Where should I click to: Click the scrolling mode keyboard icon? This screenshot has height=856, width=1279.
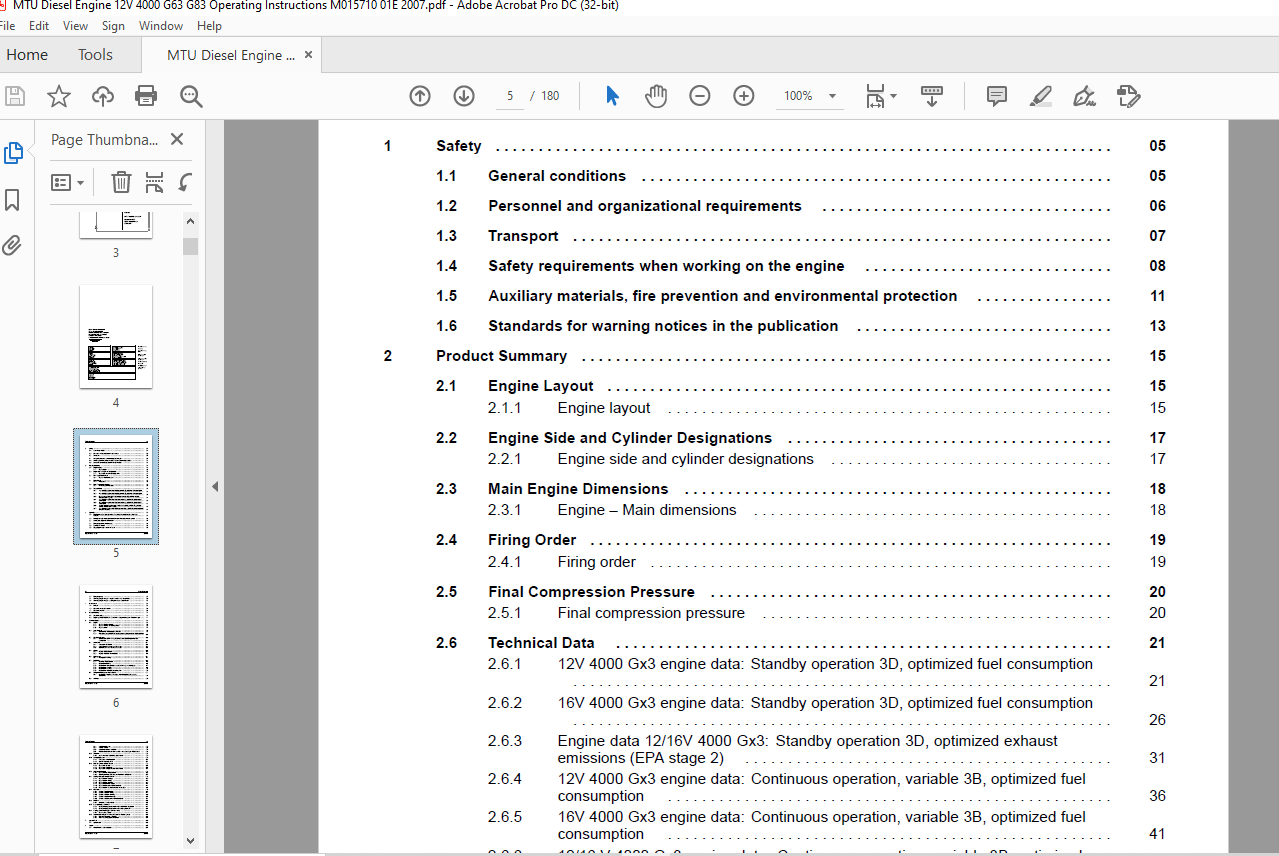pos(931,96)
